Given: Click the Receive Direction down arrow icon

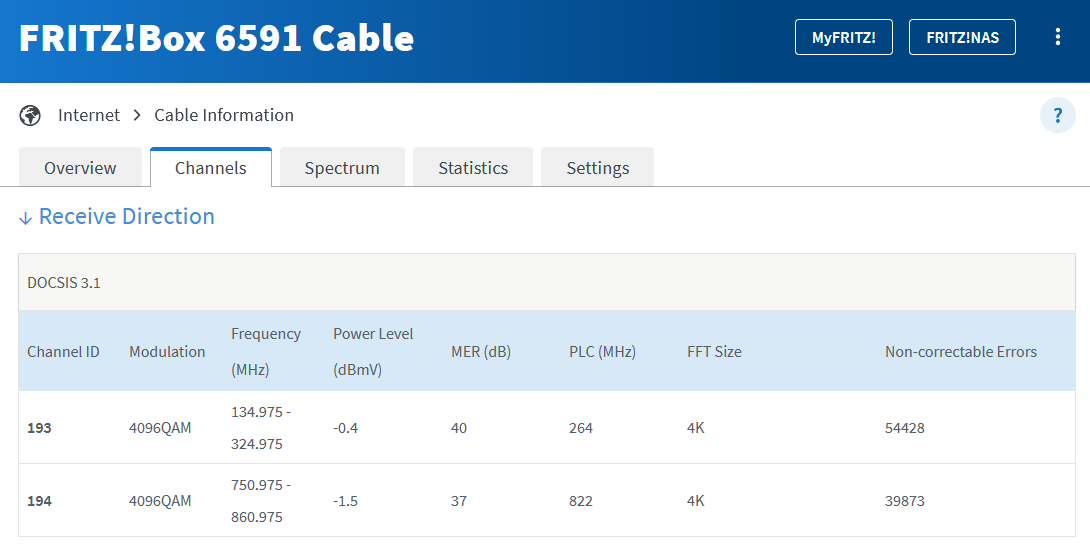Looking at the screenshot, I should 26,218.
